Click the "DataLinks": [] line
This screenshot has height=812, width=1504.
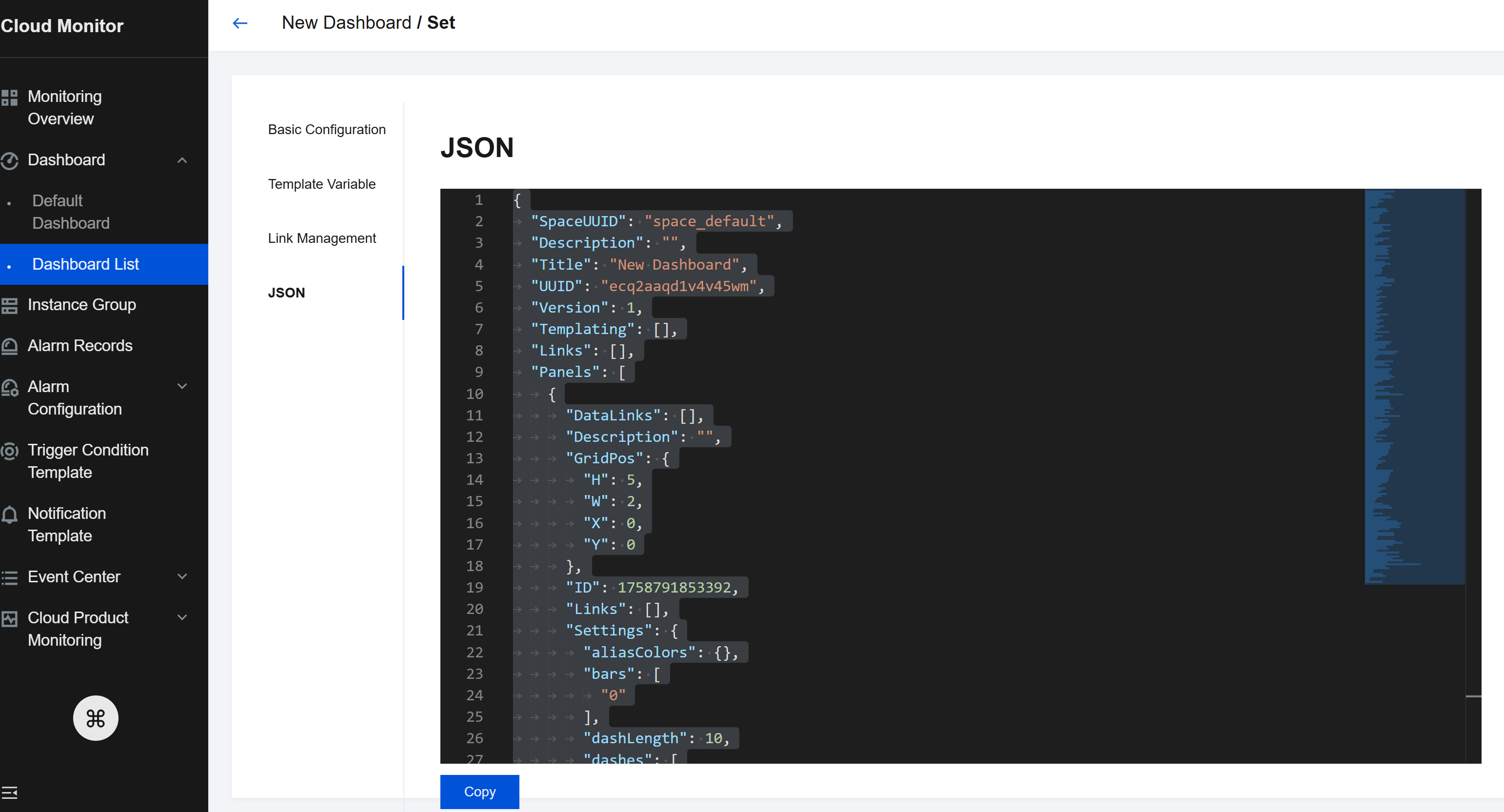tap(634, 415)
